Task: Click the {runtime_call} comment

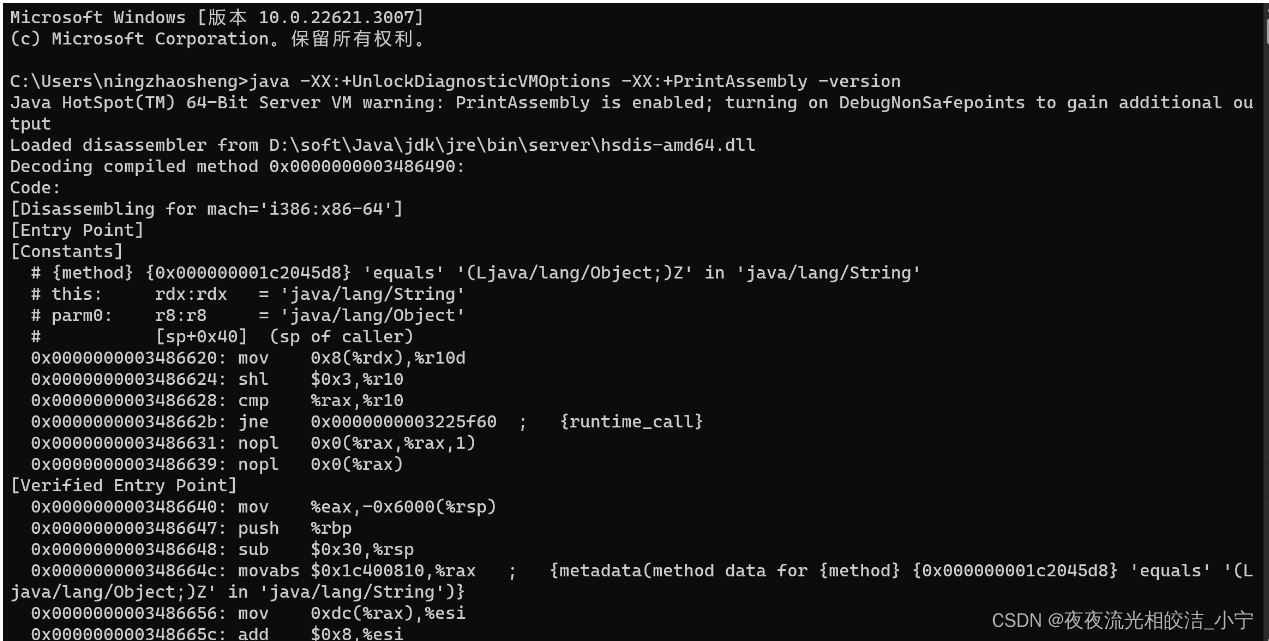Action: (631, 421)
